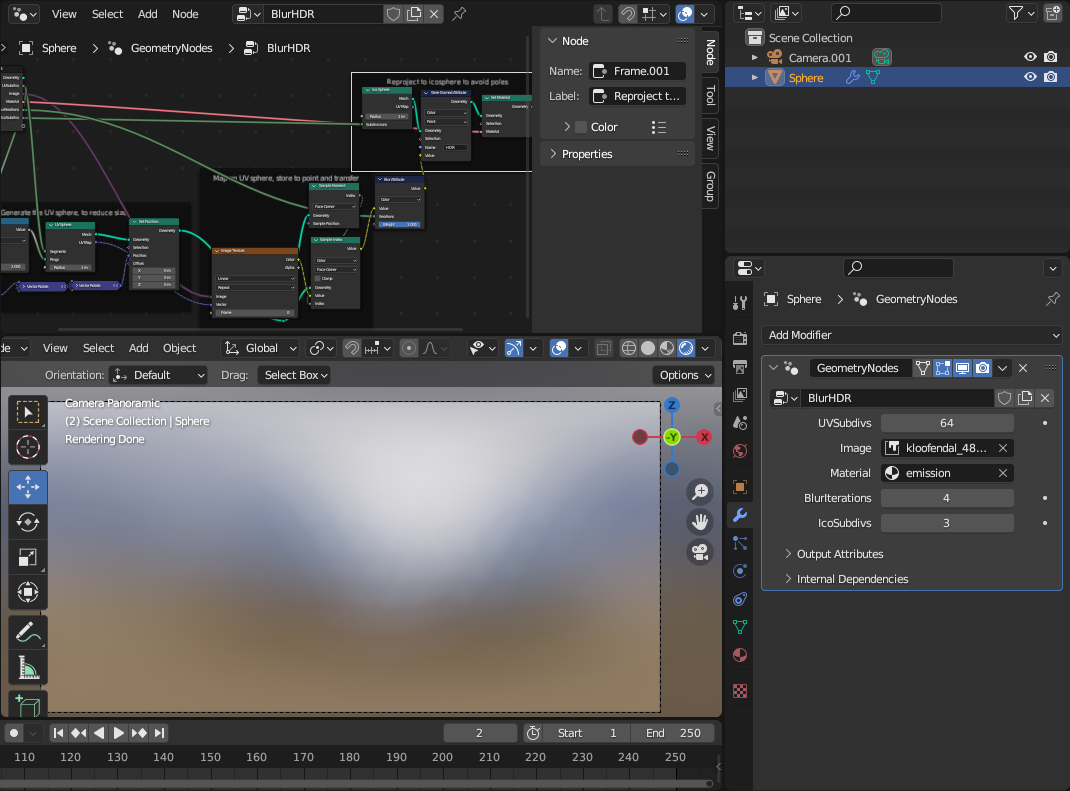This screenshot has width=1070, height=791.
Task: Select the Move tool in viewport toolbar
Action: [28, 487]
